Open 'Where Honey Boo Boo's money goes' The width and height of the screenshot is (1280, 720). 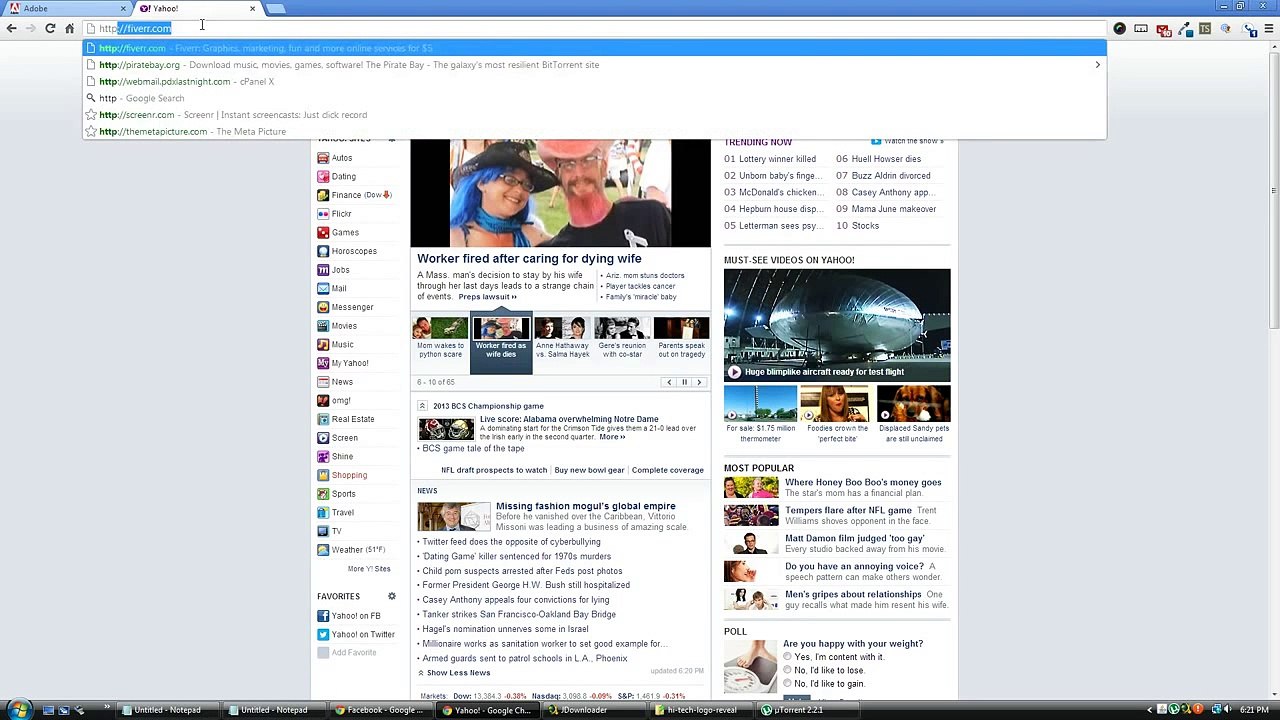click(863, 482)
